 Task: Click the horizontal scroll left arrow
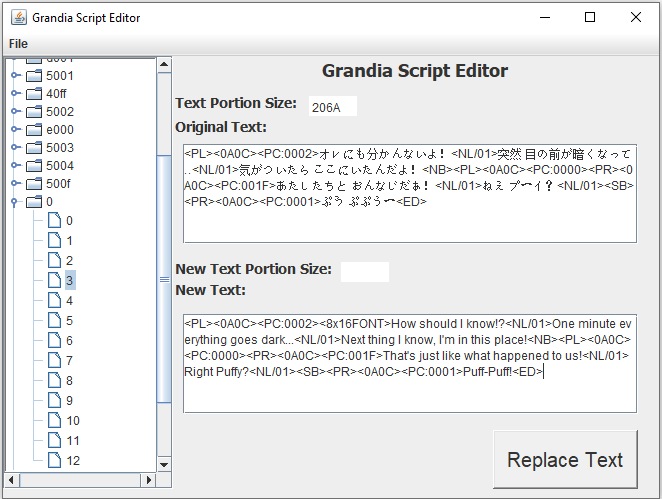(11, 480)
